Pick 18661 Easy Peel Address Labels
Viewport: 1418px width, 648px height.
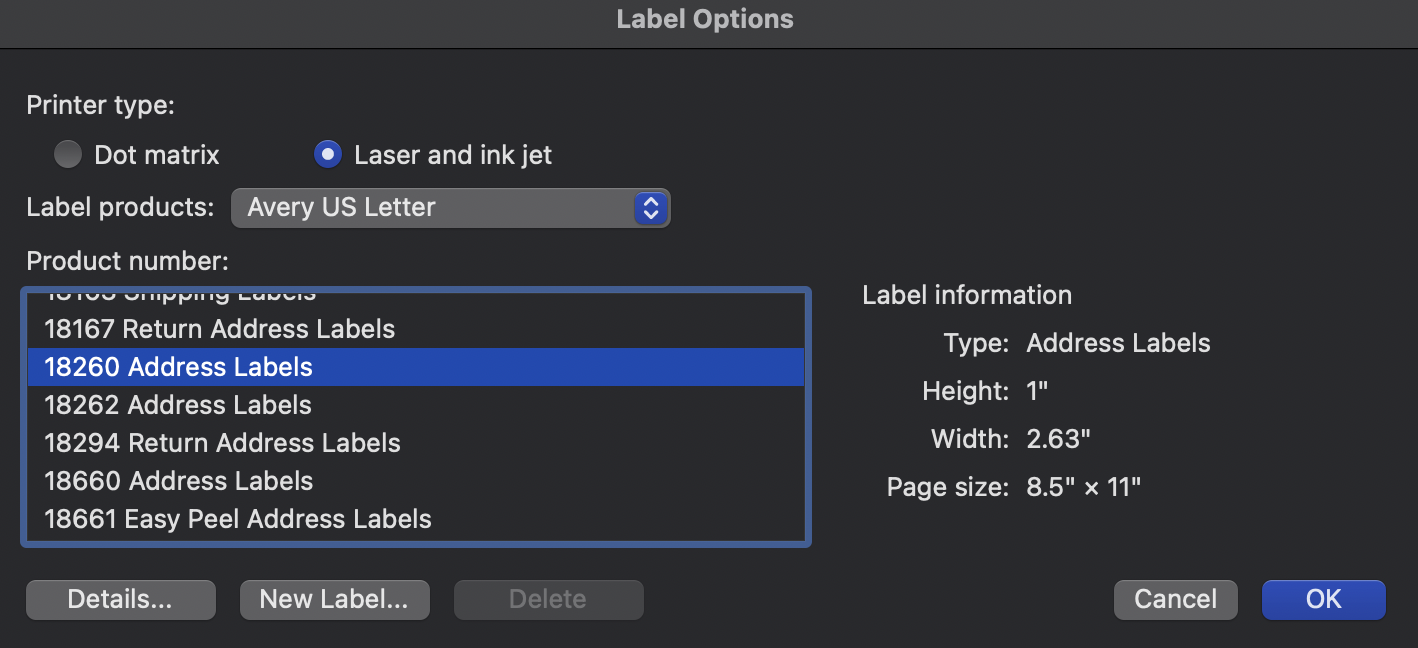click(x=416, y=519)
